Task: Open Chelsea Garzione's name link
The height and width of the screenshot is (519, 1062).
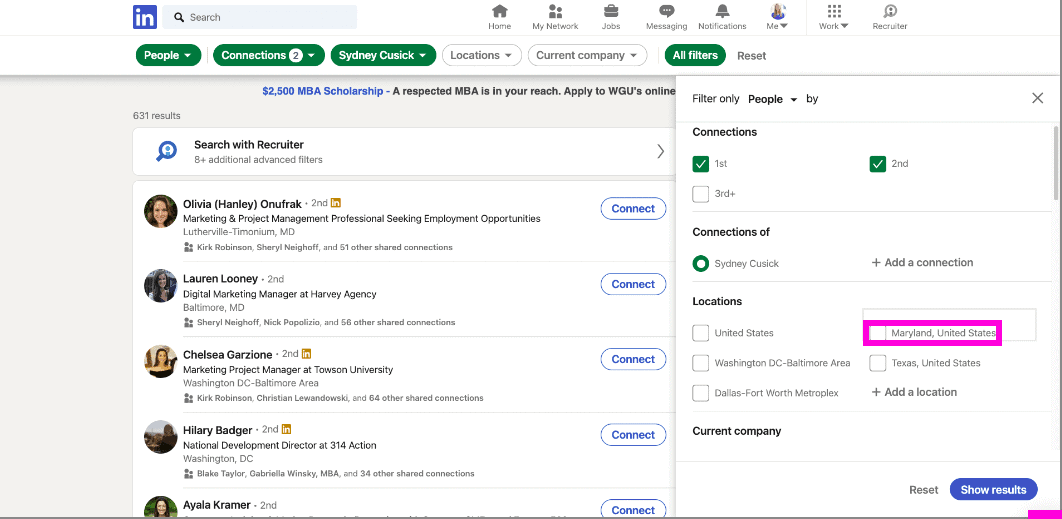Action: pyautogui.click(x=228, y=355)
